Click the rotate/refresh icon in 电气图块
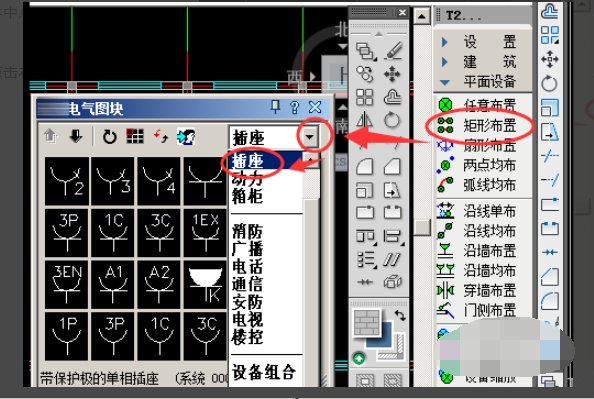 pyautogui.click(x=109, y=136)
